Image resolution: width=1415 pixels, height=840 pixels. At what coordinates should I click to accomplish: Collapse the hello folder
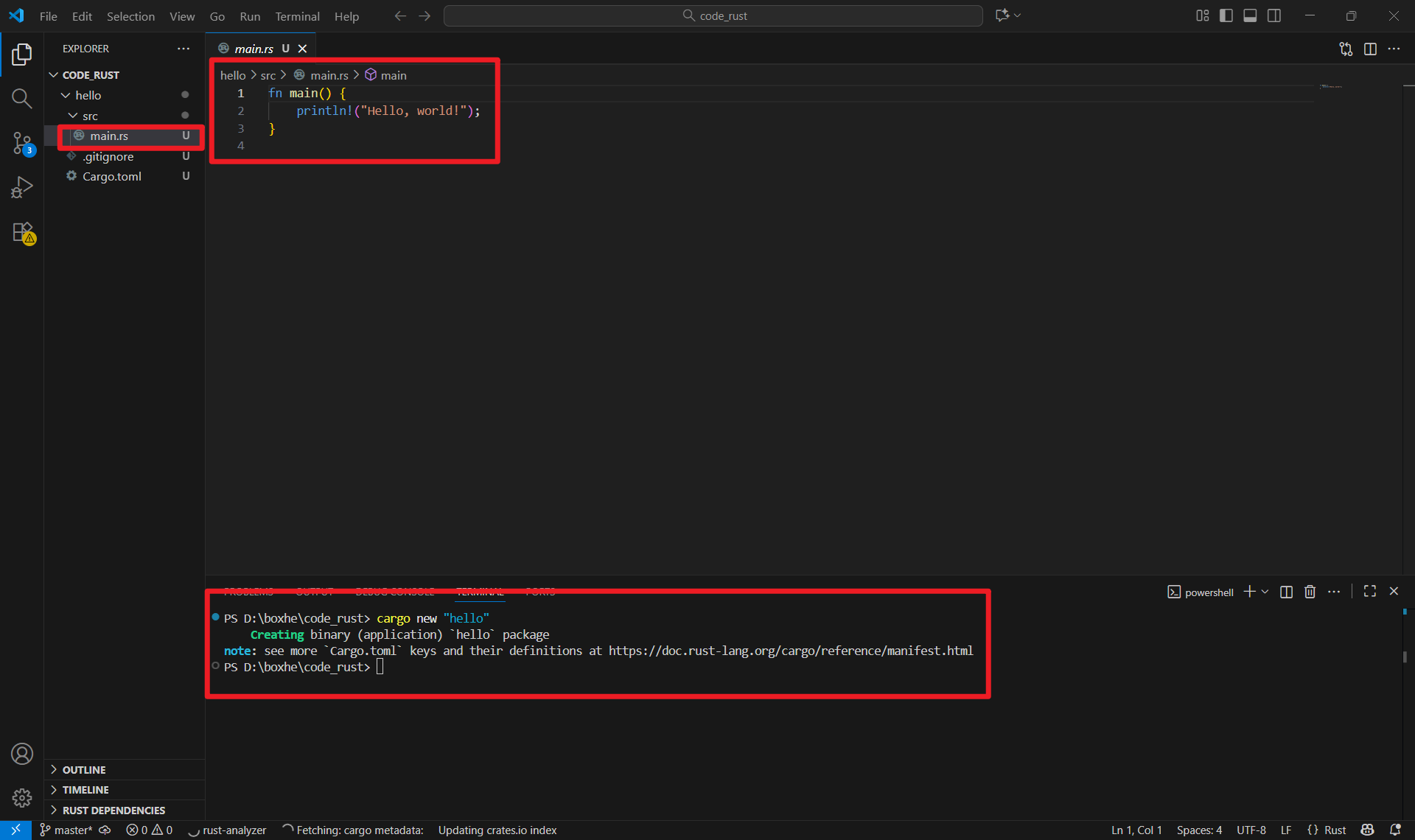coord(88,95)
